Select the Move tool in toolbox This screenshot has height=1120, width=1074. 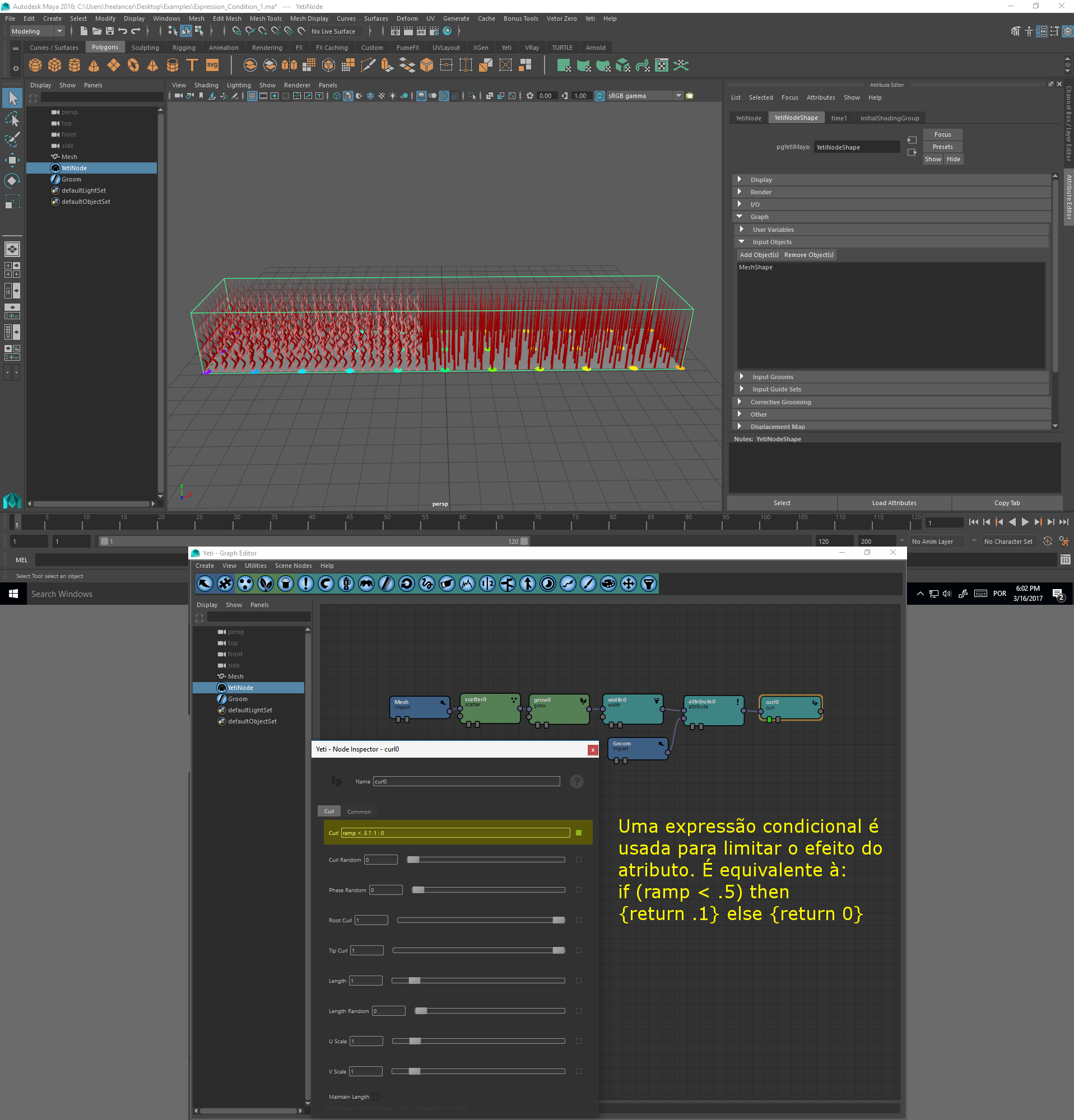coord(12,160)
